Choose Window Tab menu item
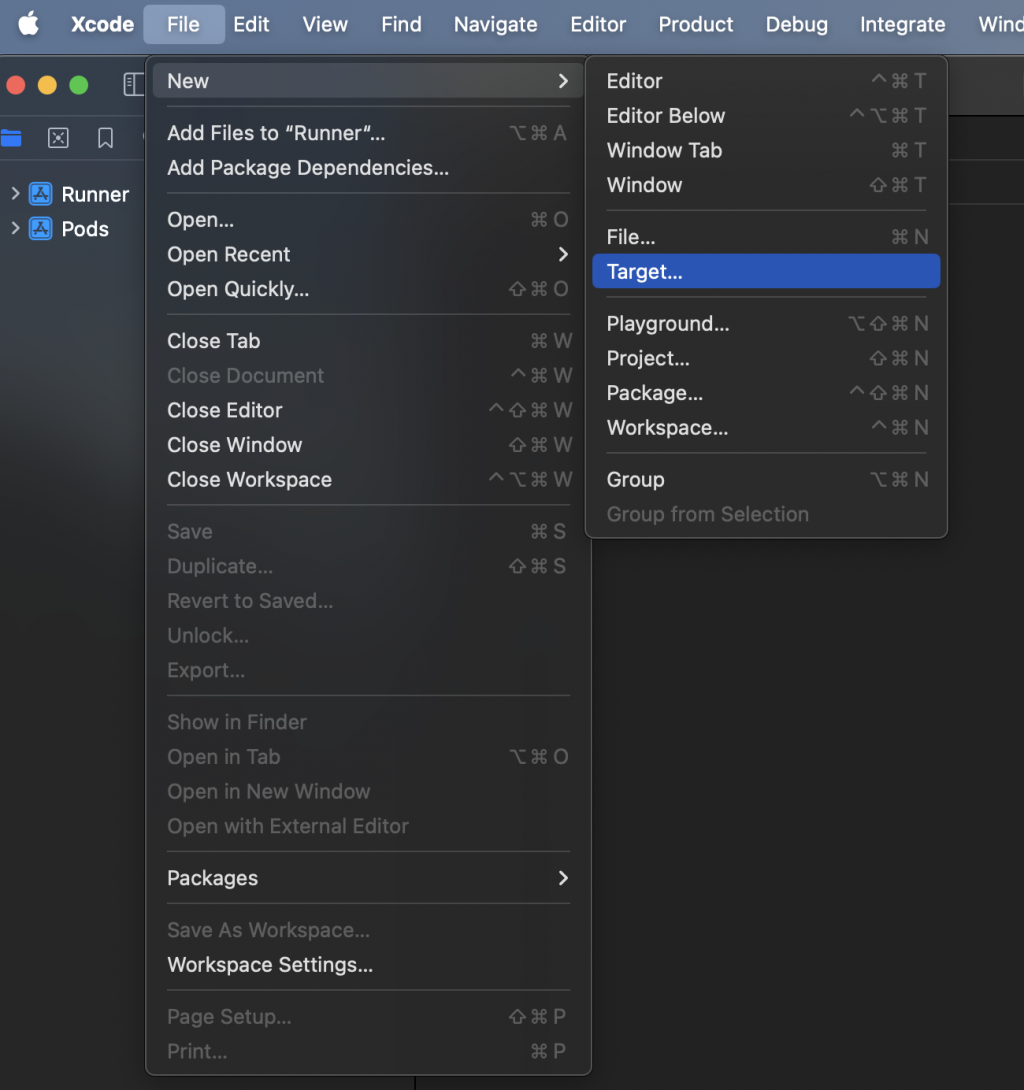Viewport: 1024px width, 1090px height. [x=766, y=150]
